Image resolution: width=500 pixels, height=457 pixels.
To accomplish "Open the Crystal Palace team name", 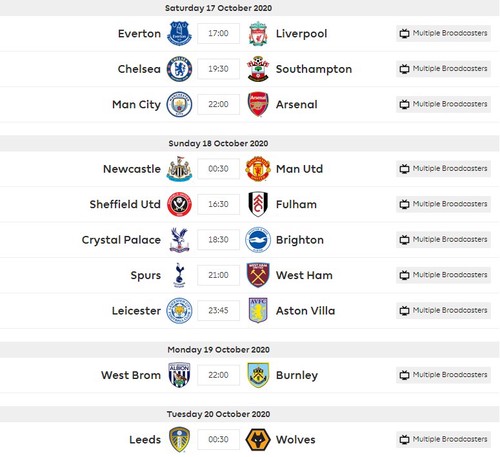I will tap(121, 240).
